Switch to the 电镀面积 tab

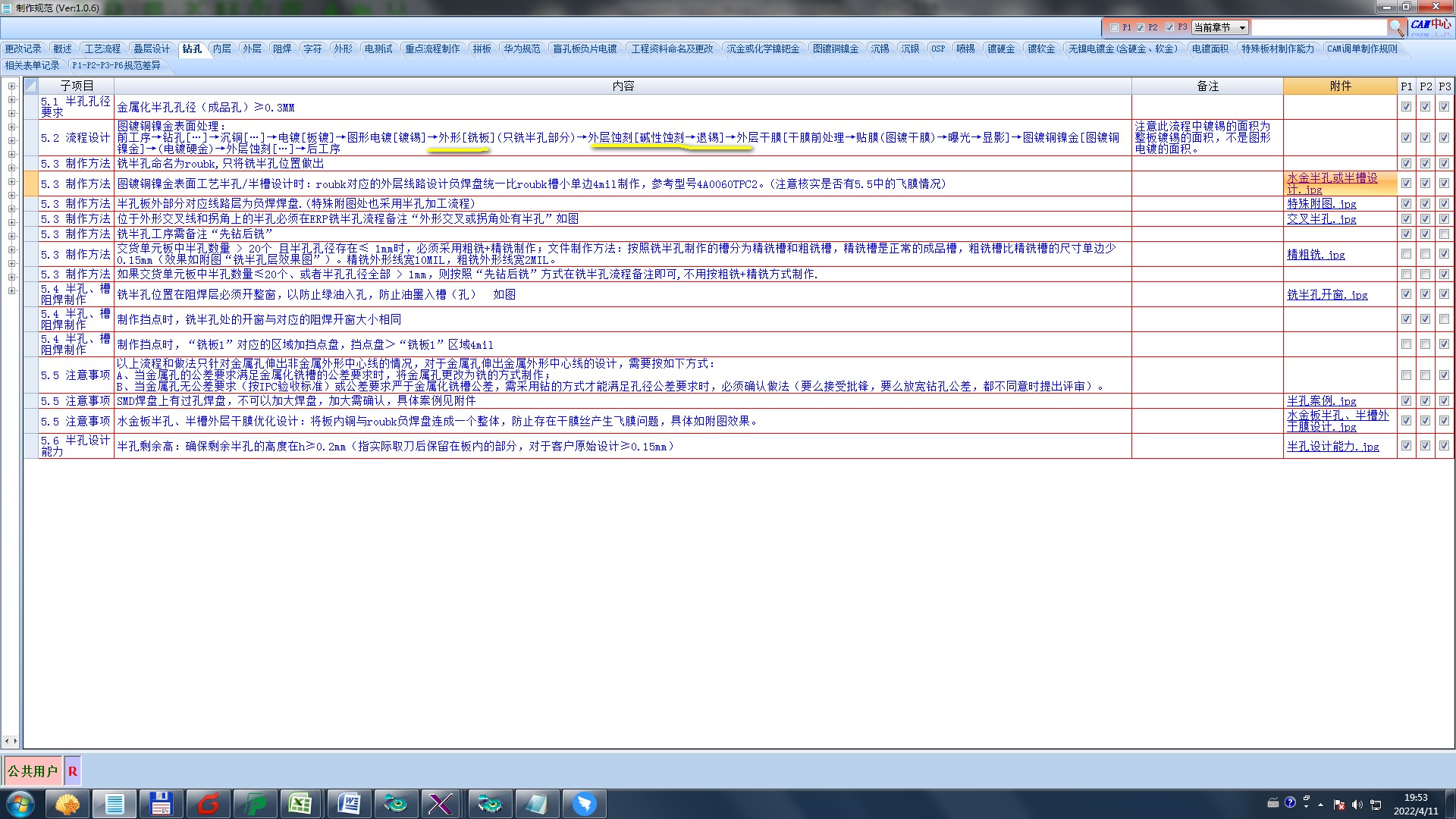click(1210, 49)
